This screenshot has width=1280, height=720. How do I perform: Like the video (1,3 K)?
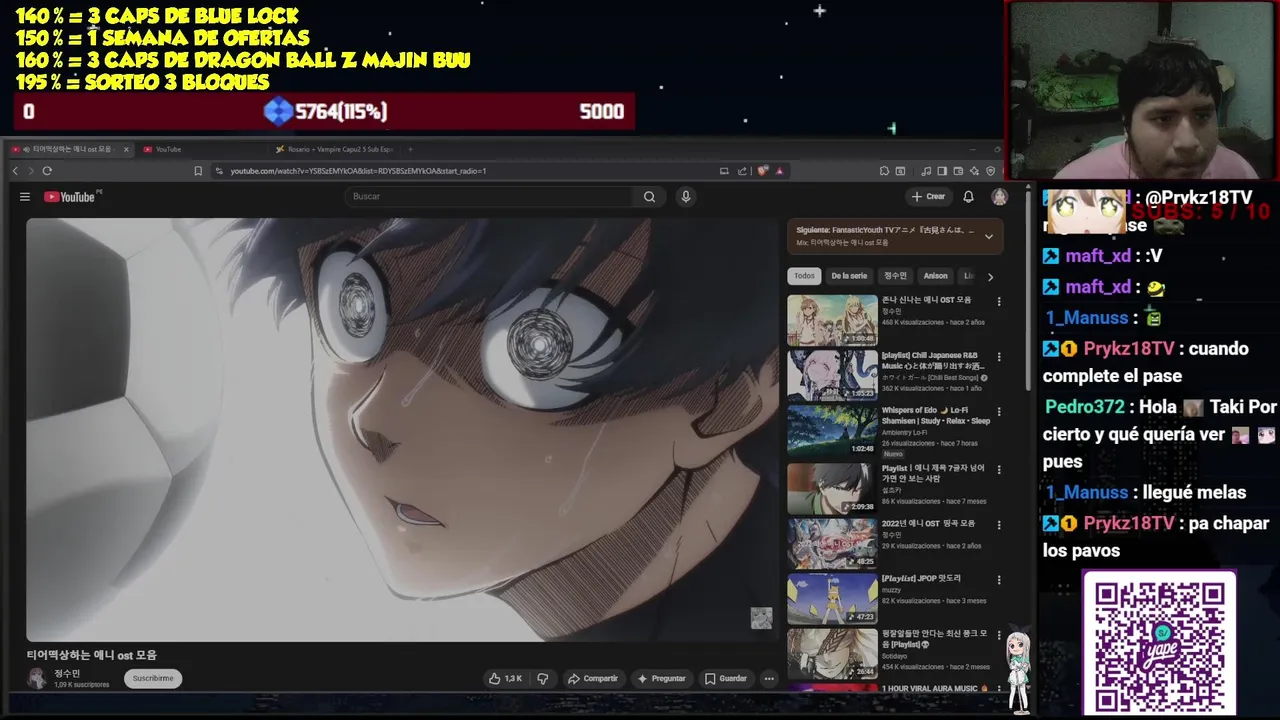[x=505, y=678]
